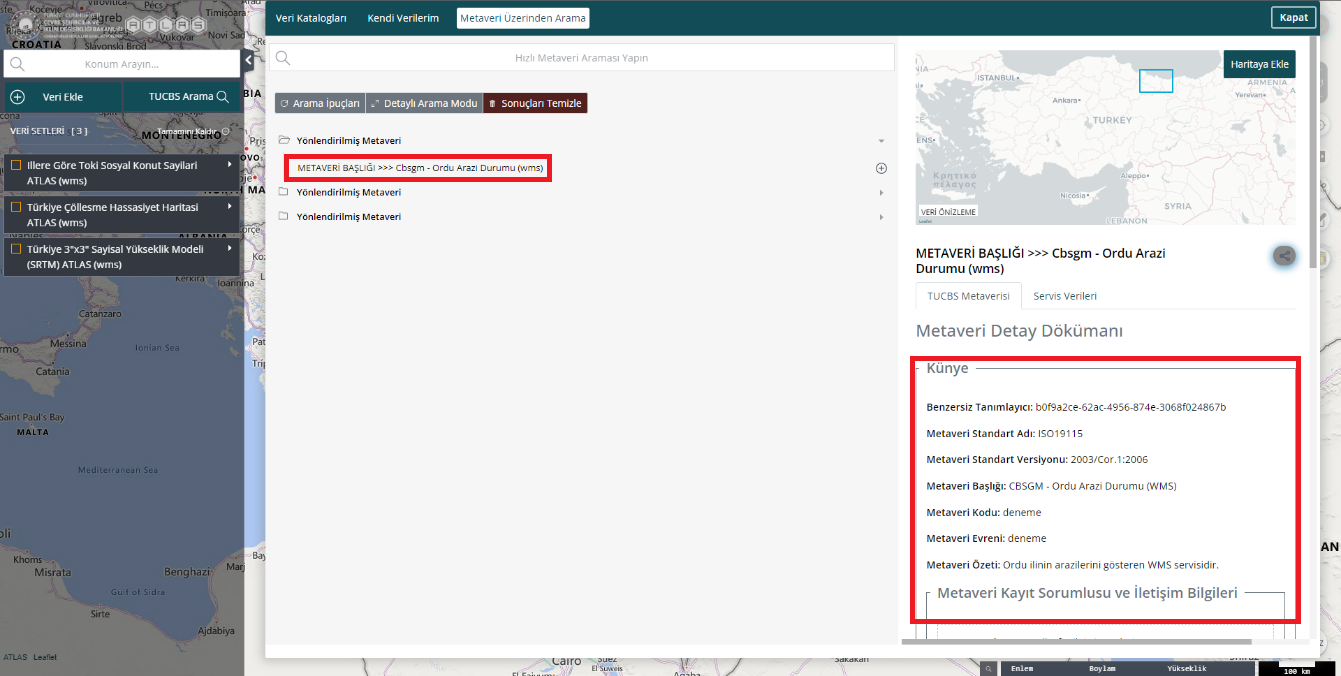This screenshot has width=1341, height=676.
Task: Select the Metaveri Üzerinden Arama tab
Action: coord(523,18)
